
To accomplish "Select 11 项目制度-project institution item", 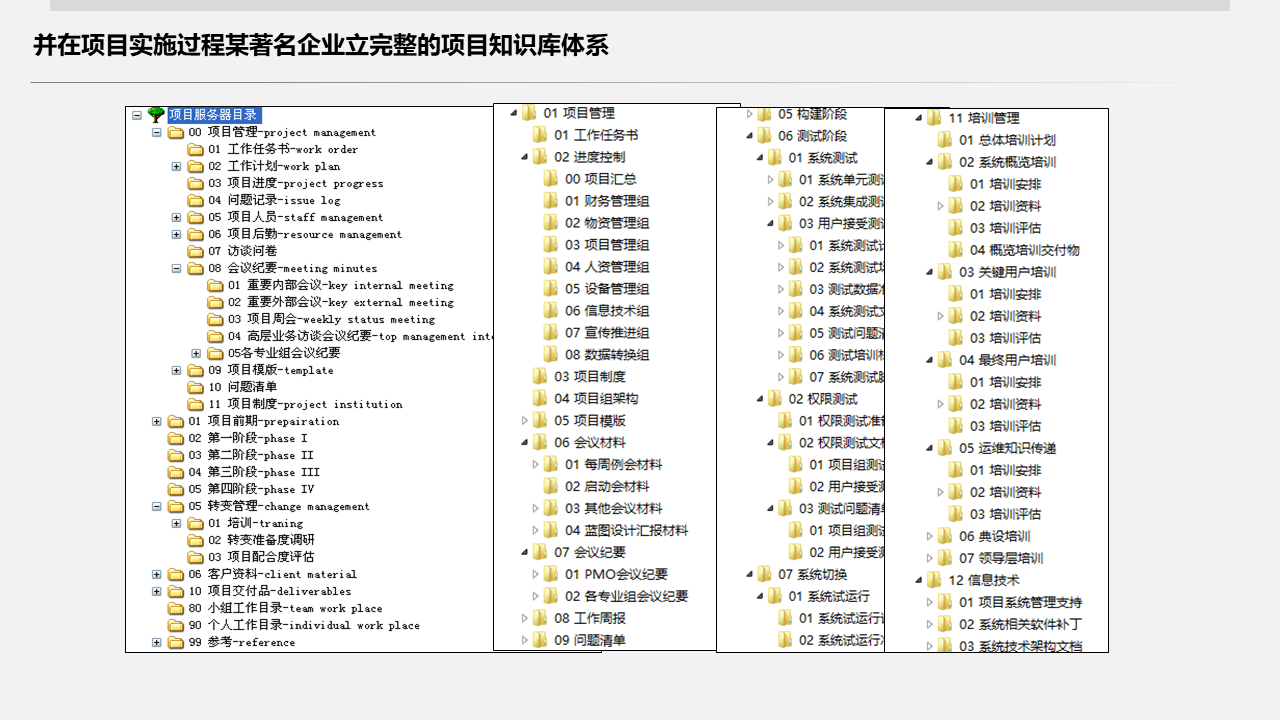I will tap(305, 404).
